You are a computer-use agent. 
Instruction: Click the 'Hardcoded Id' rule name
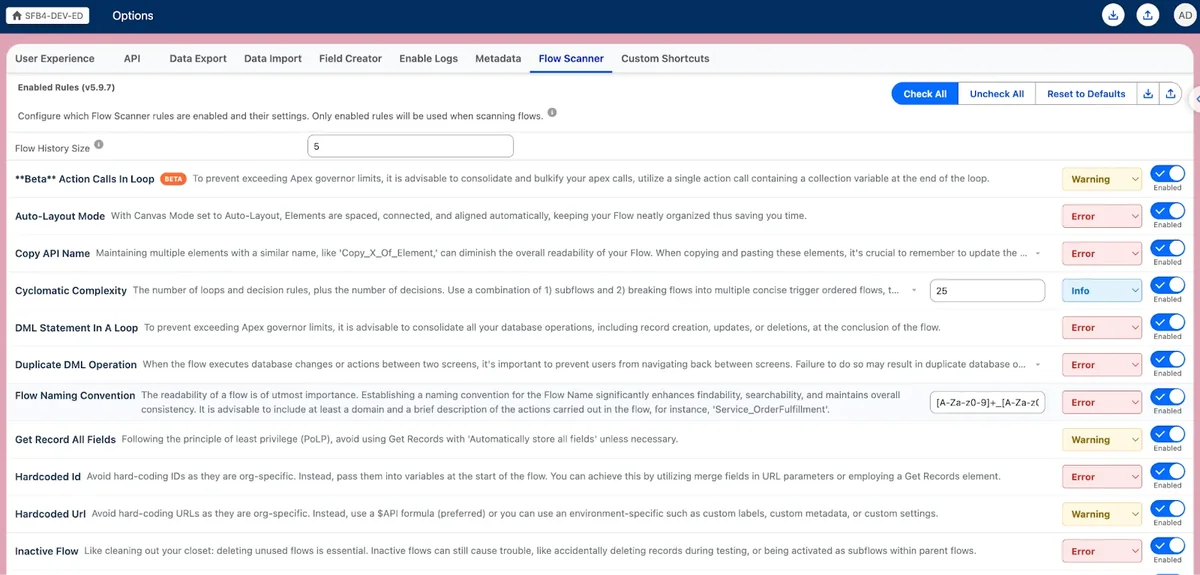tap(48, 476)
